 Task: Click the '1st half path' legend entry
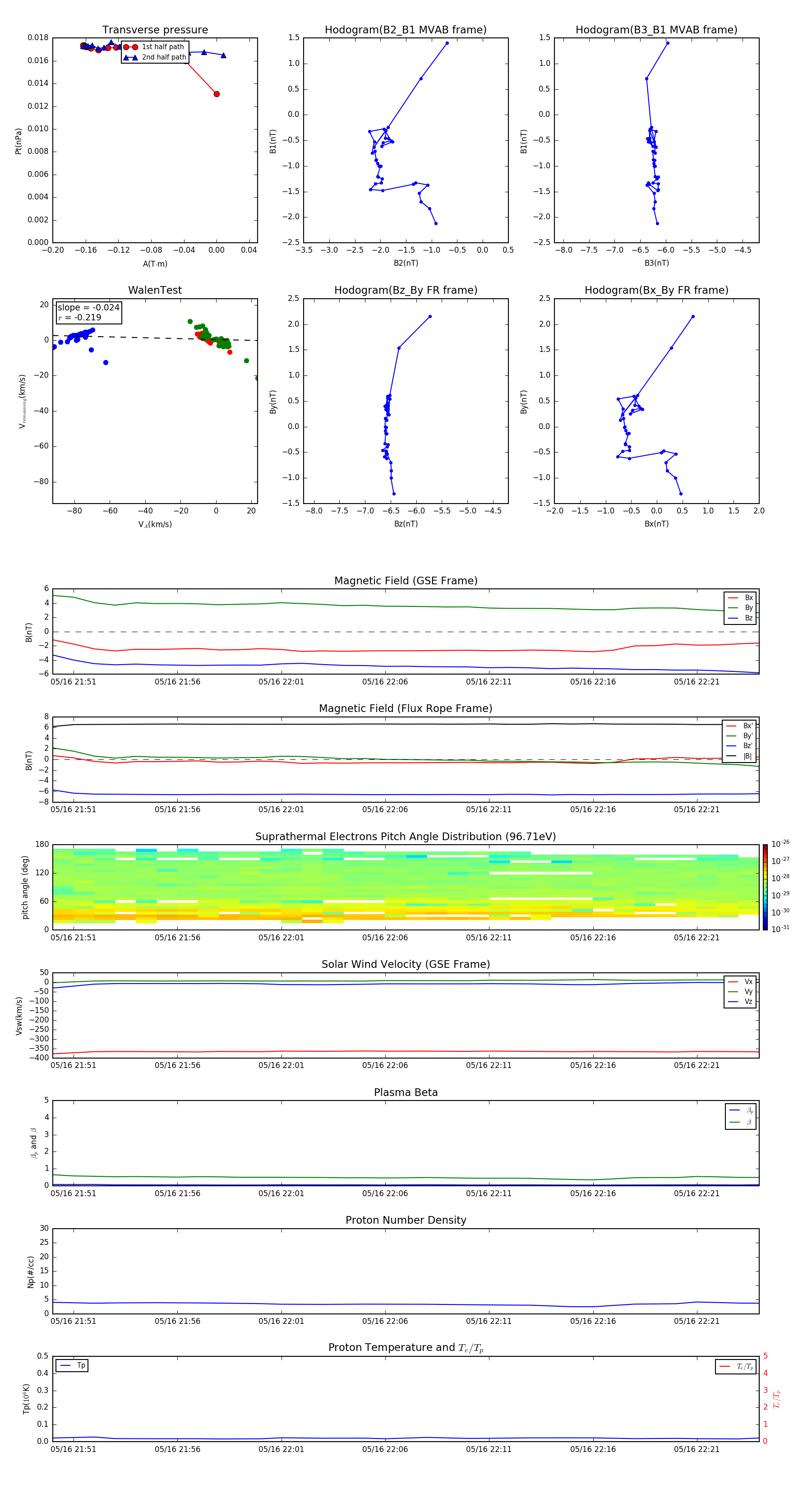[154, 47]
